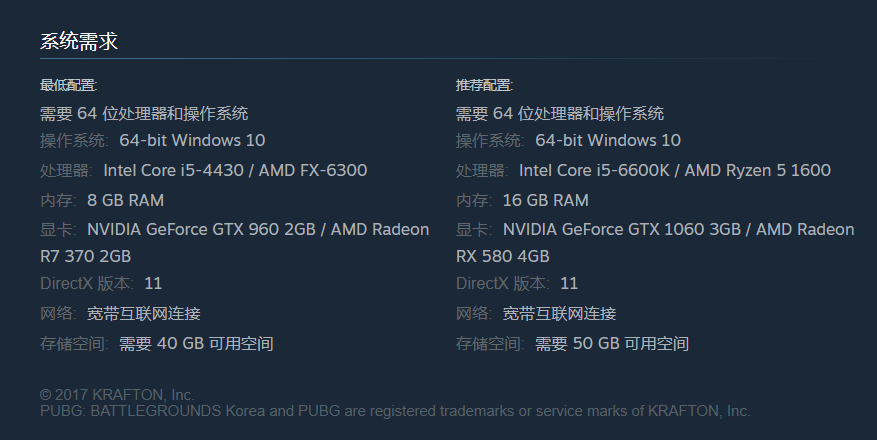Click the PUBG: BATTLEGROUNDS trademark notice line
The width and height of the screenshot is (877, 440).
[x=395, y=411]
